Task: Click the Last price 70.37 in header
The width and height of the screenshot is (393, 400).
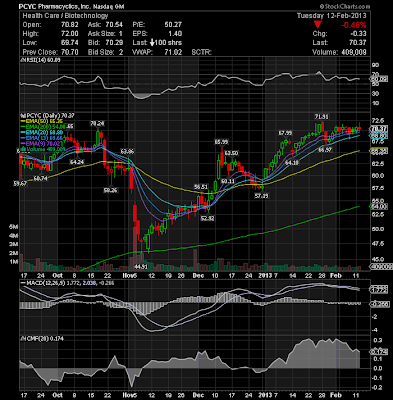Action: click(358, 43)
